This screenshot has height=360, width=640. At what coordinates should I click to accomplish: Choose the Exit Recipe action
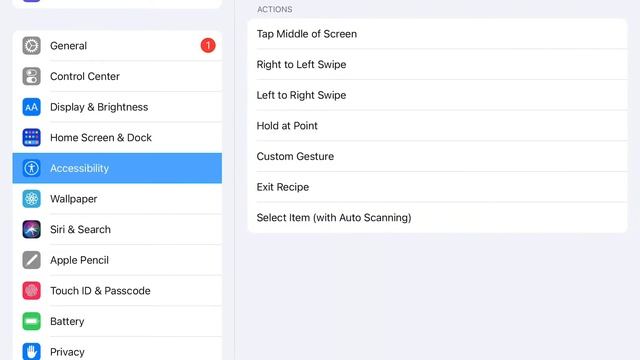coord(437,187)
